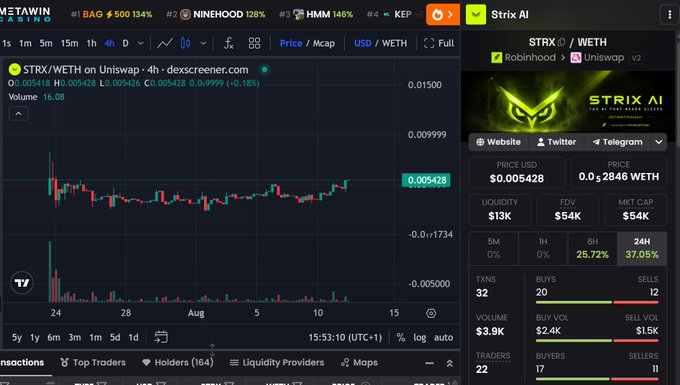Toggle percent scale on chart

[401, 337]
